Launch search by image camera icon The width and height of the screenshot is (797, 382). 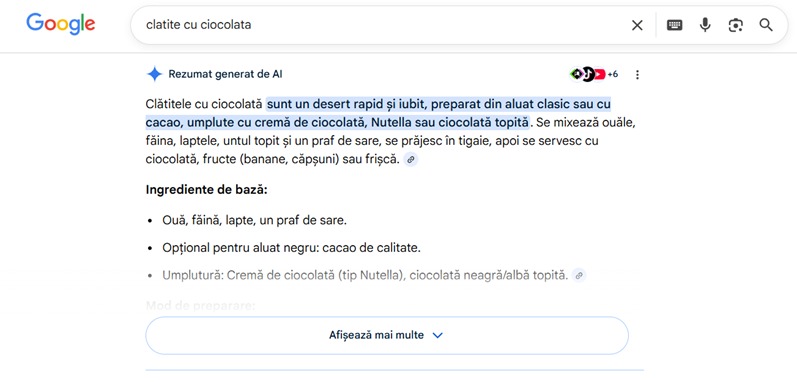pyautogui.click(x=735, y=25)
